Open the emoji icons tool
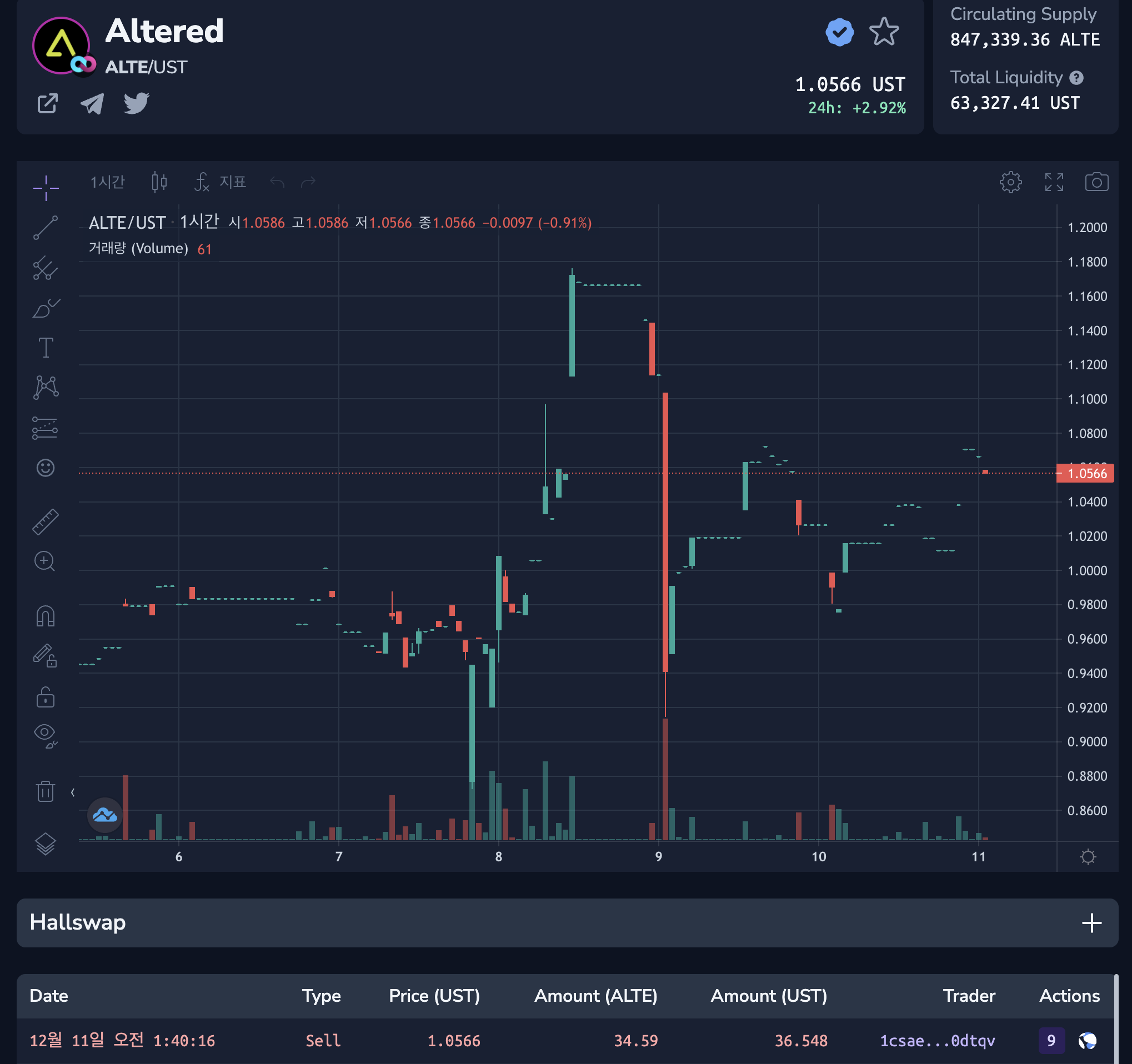Viewport: 1132px width, 1064px height. pyautogui.click(x=46, y=468)
